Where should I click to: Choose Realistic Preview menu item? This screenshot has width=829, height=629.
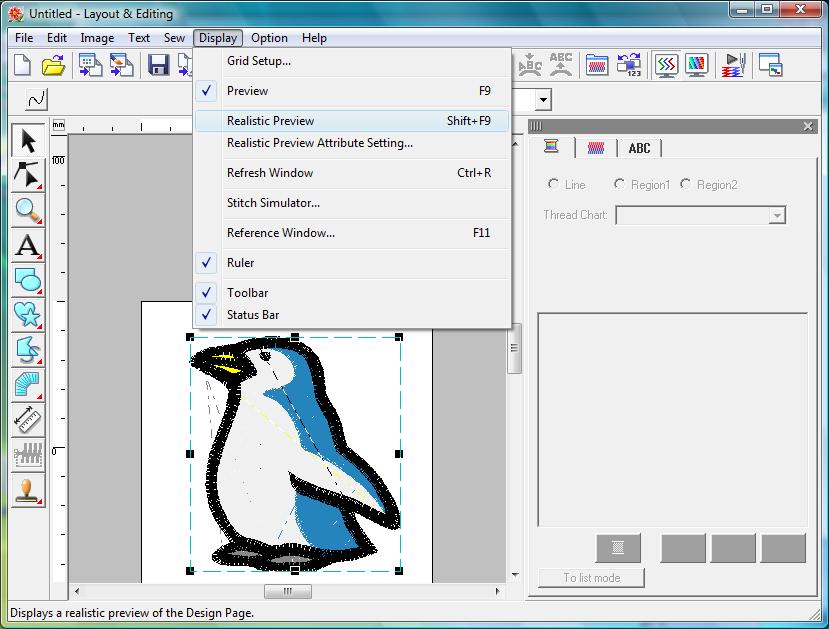[352, 121]
